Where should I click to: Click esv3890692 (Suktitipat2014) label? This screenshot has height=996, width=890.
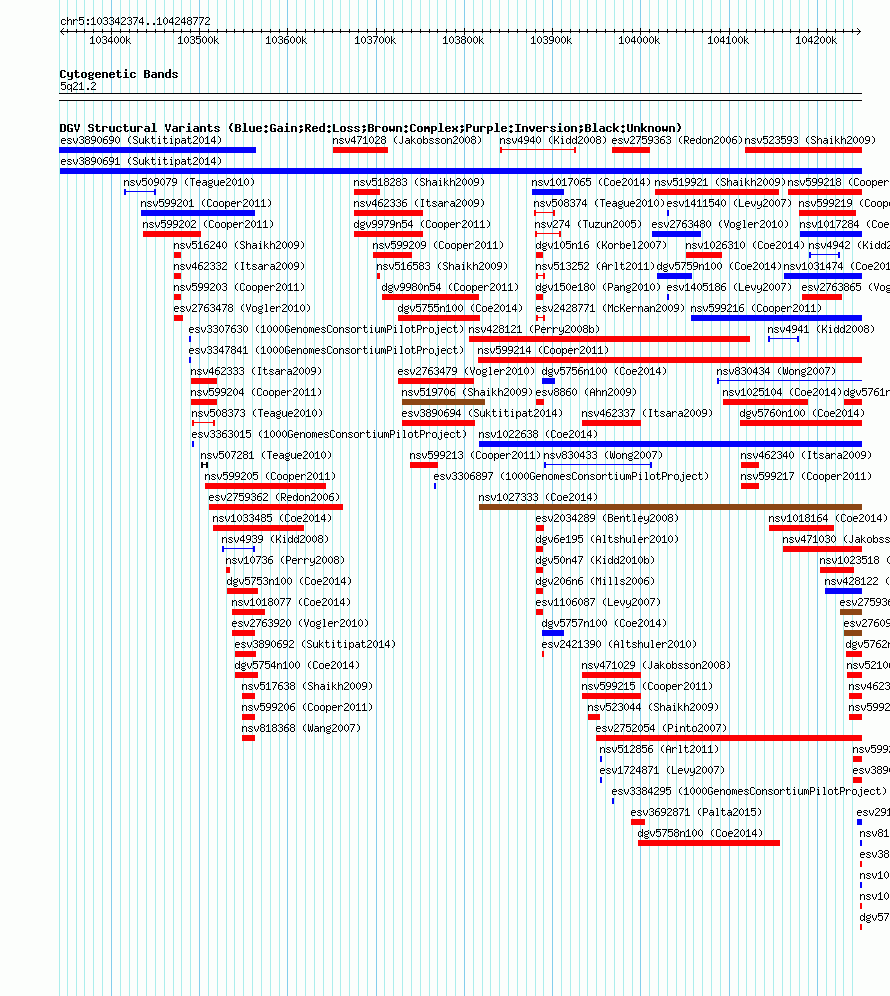tap(315, 644)
